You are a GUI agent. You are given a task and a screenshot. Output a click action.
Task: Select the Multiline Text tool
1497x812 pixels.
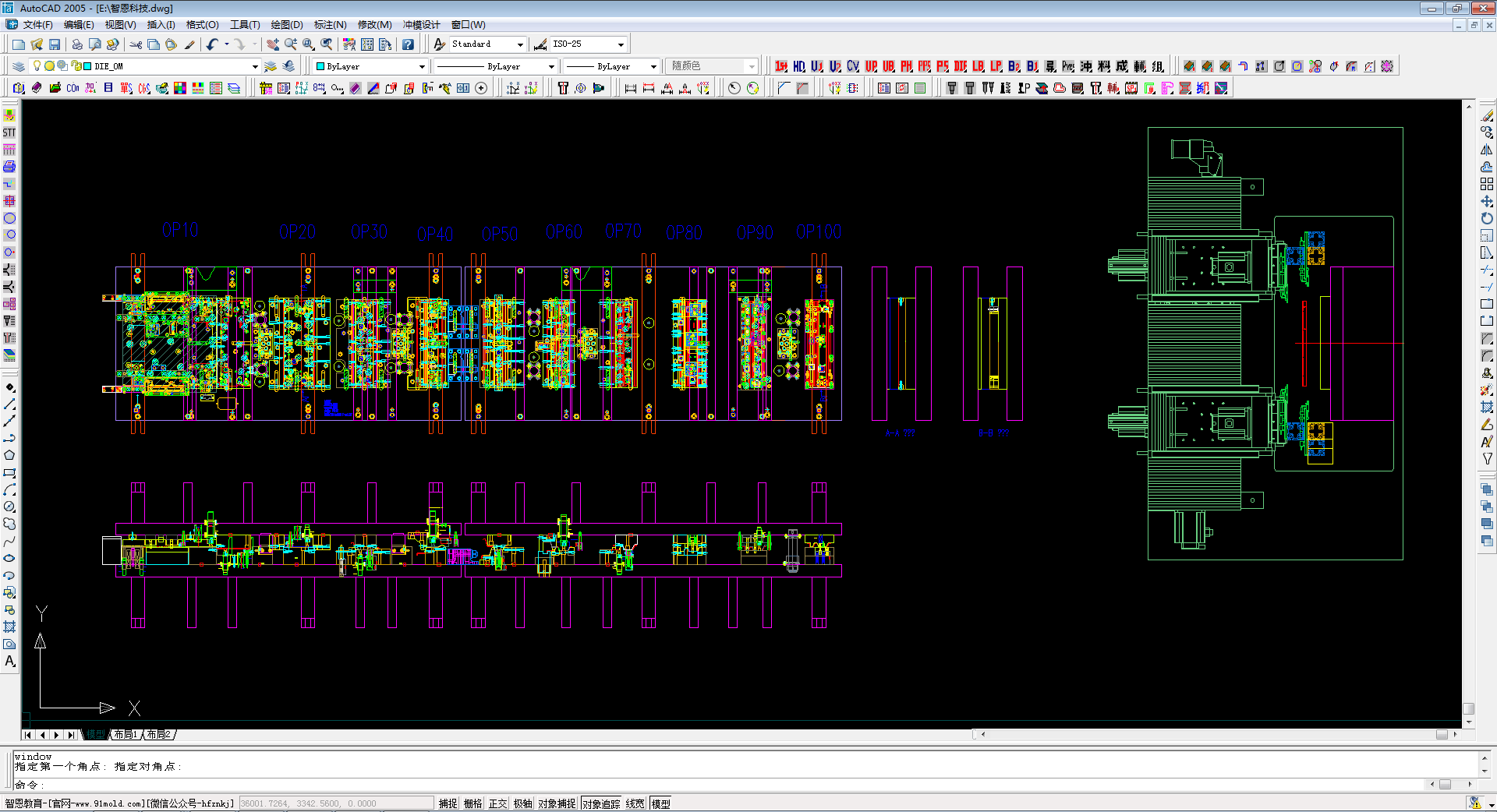[x=10, y=662]
